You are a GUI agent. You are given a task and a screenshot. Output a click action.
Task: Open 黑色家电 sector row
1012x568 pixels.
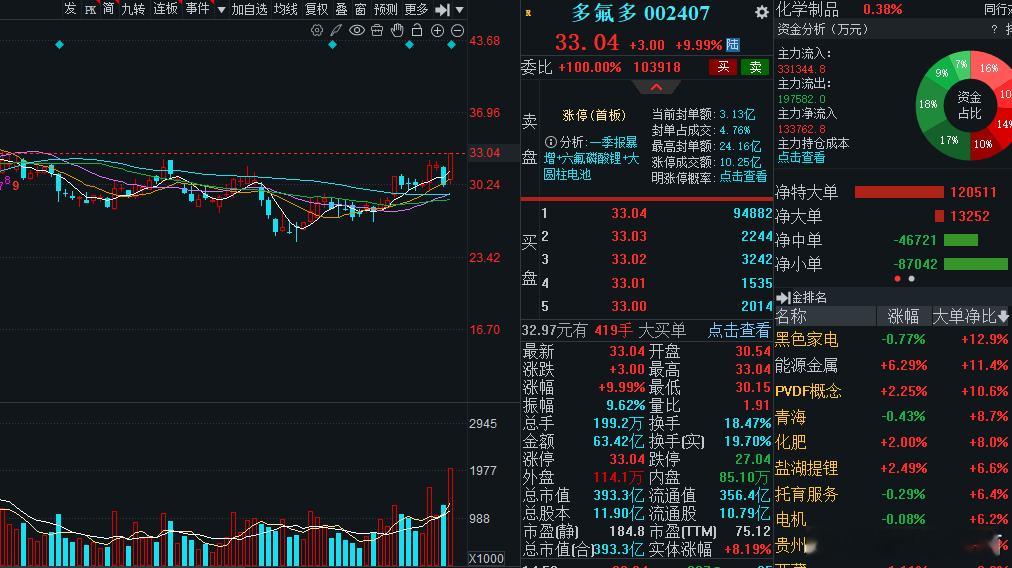893,340
